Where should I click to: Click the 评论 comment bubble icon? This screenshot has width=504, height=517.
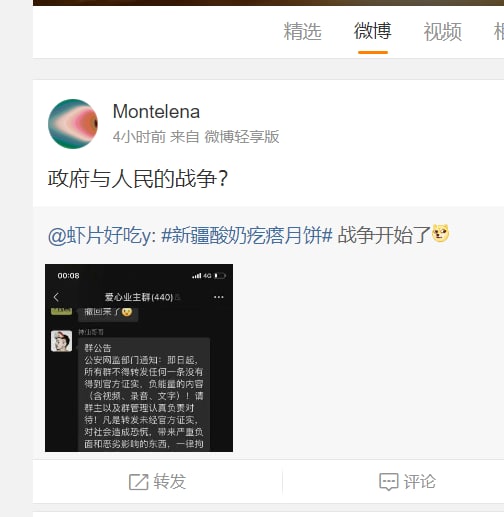coord(389,482)
